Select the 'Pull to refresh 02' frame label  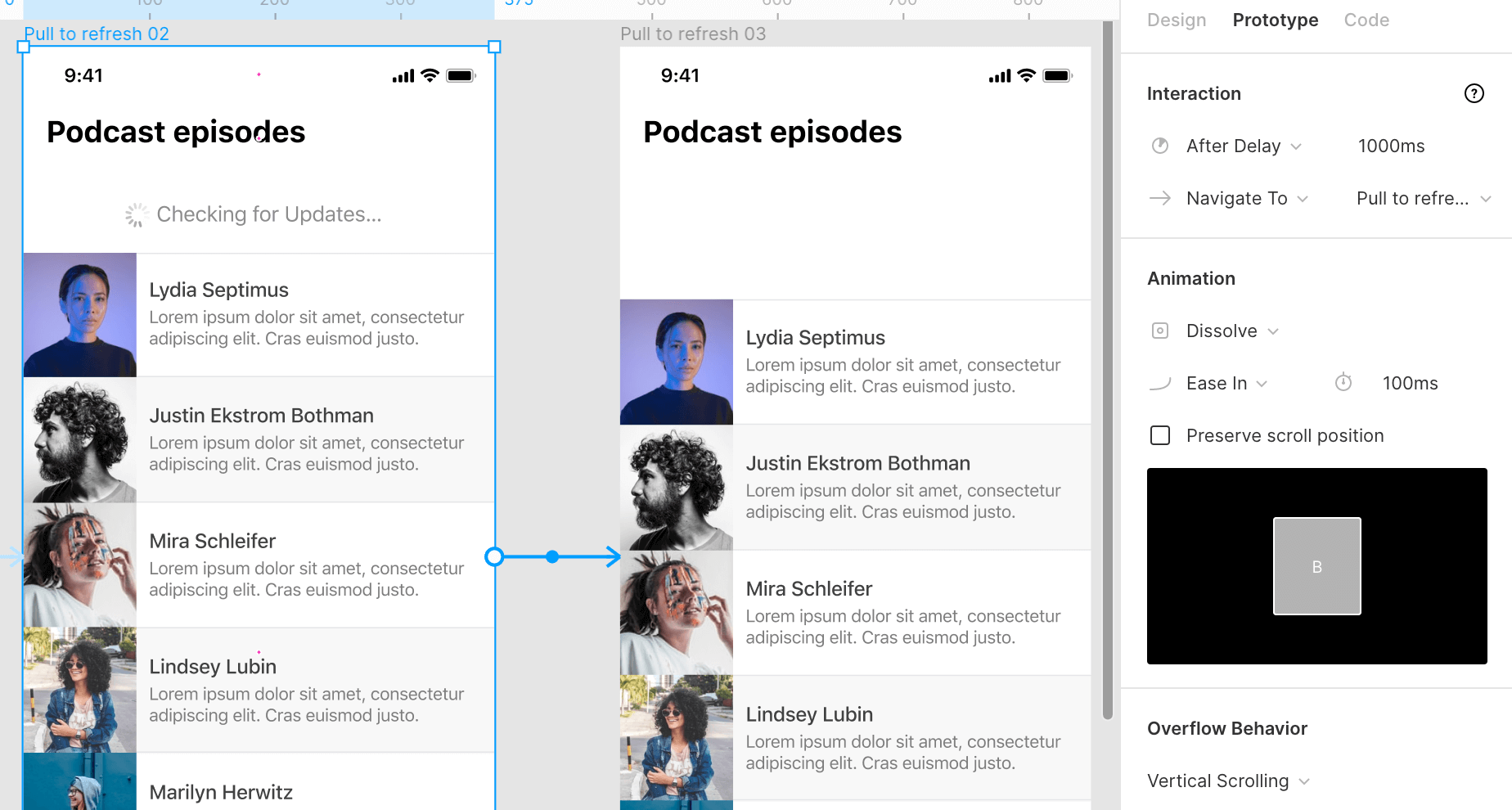(97, 34)
